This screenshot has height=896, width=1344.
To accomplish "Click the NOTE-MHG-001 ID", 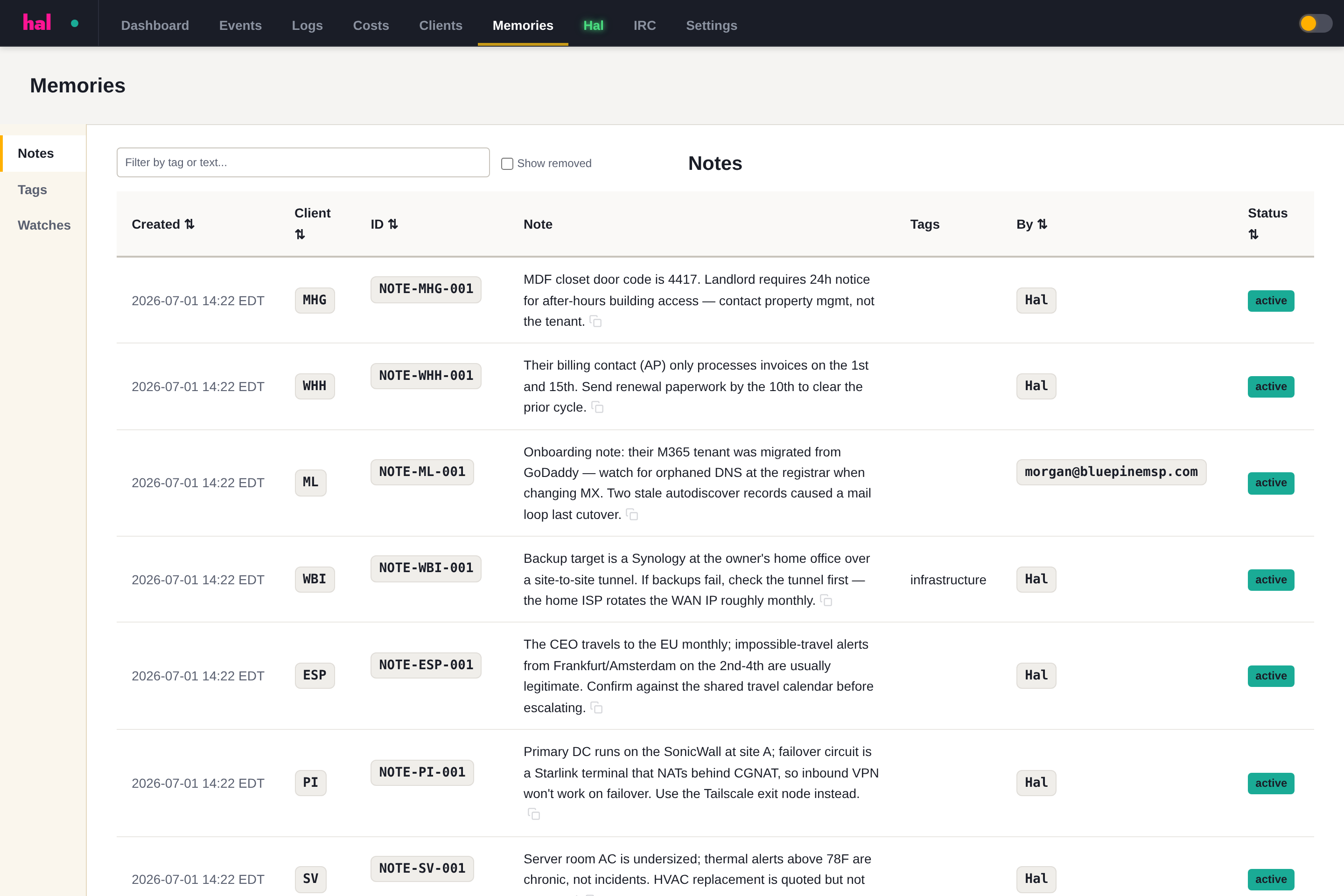I will tap(426, 289).
